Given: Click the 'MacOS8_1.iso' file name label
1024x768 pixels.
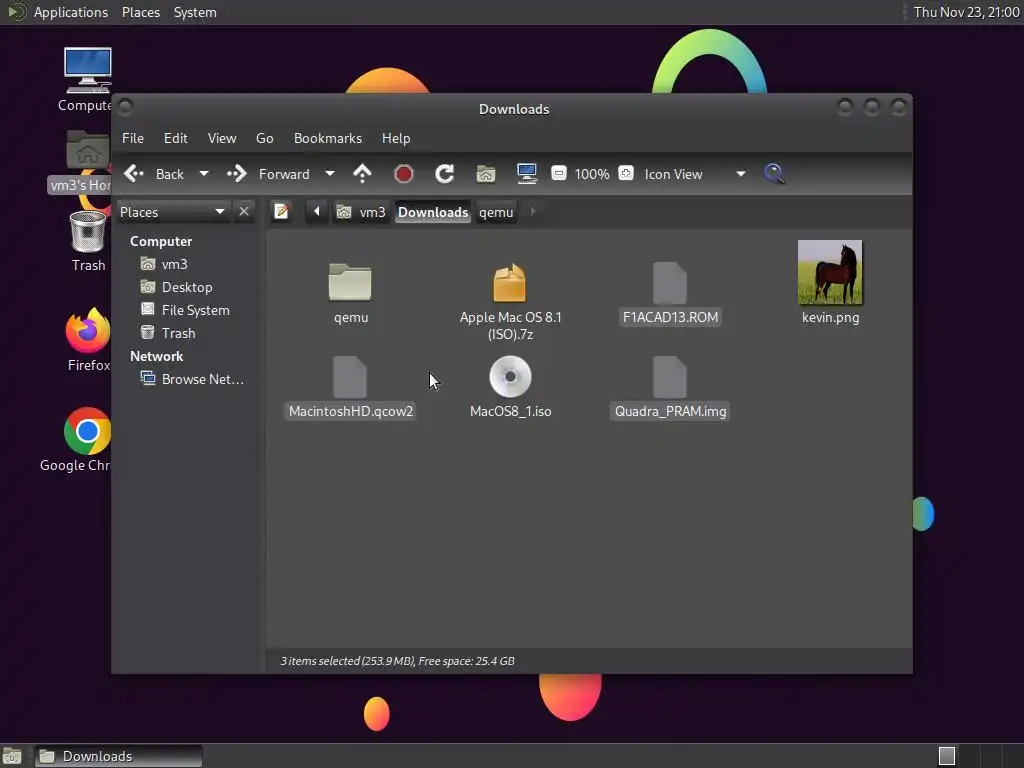Looking at the screenshot, I should 510,411.
